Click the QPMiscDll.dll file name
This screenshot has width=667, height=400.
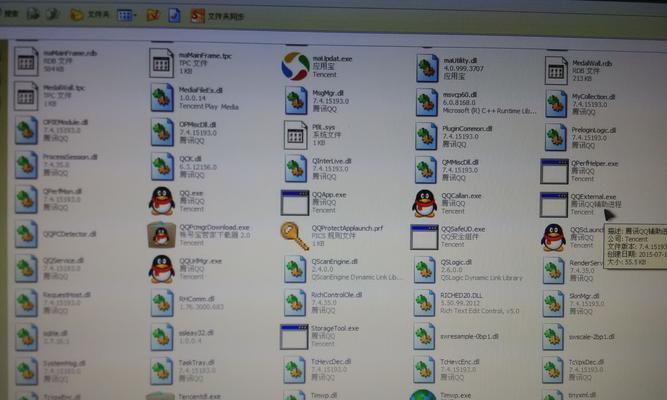coord(197,125)
